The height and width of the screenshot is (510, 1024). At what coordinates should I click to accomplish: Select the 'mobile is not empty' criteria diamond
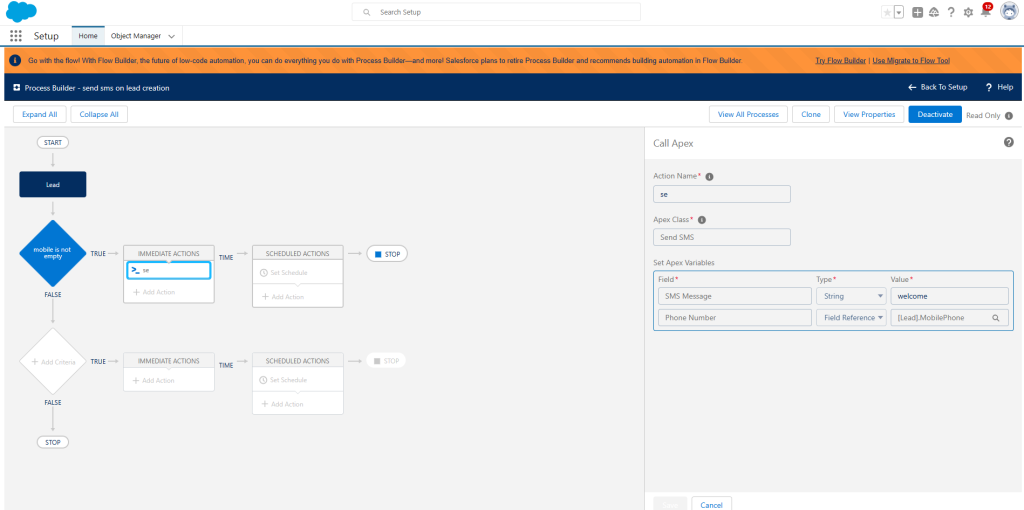pyautogui.click(x=53, y=253)
